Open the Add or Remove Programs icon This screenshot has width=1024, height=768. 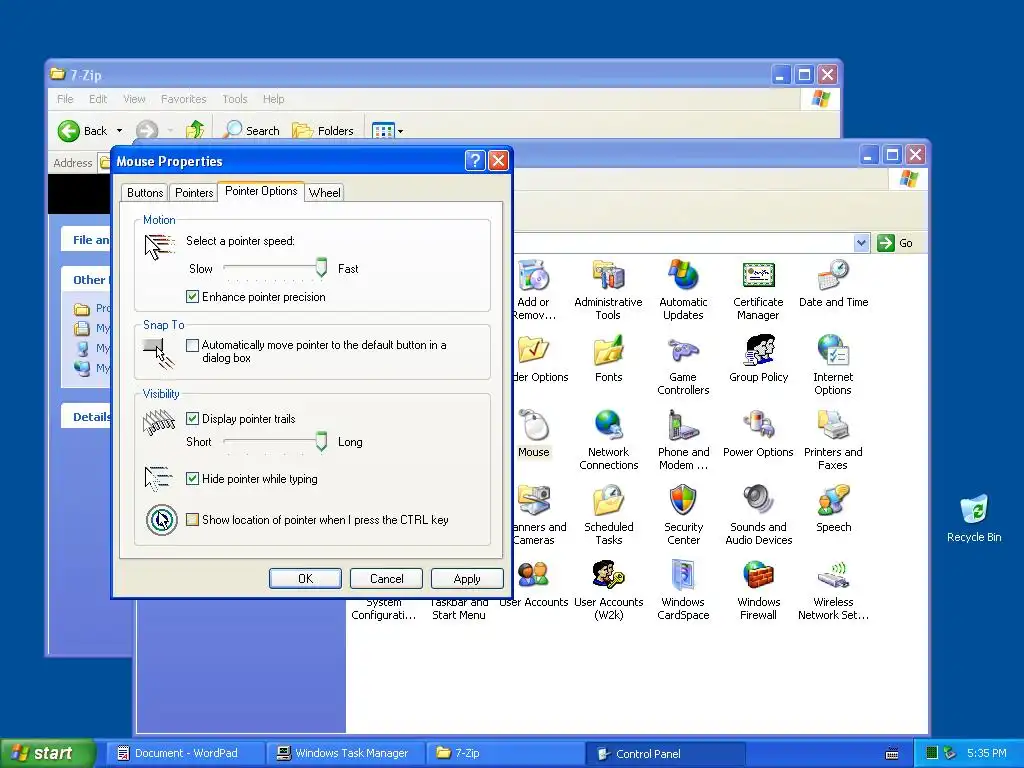(x=534, y=290)
